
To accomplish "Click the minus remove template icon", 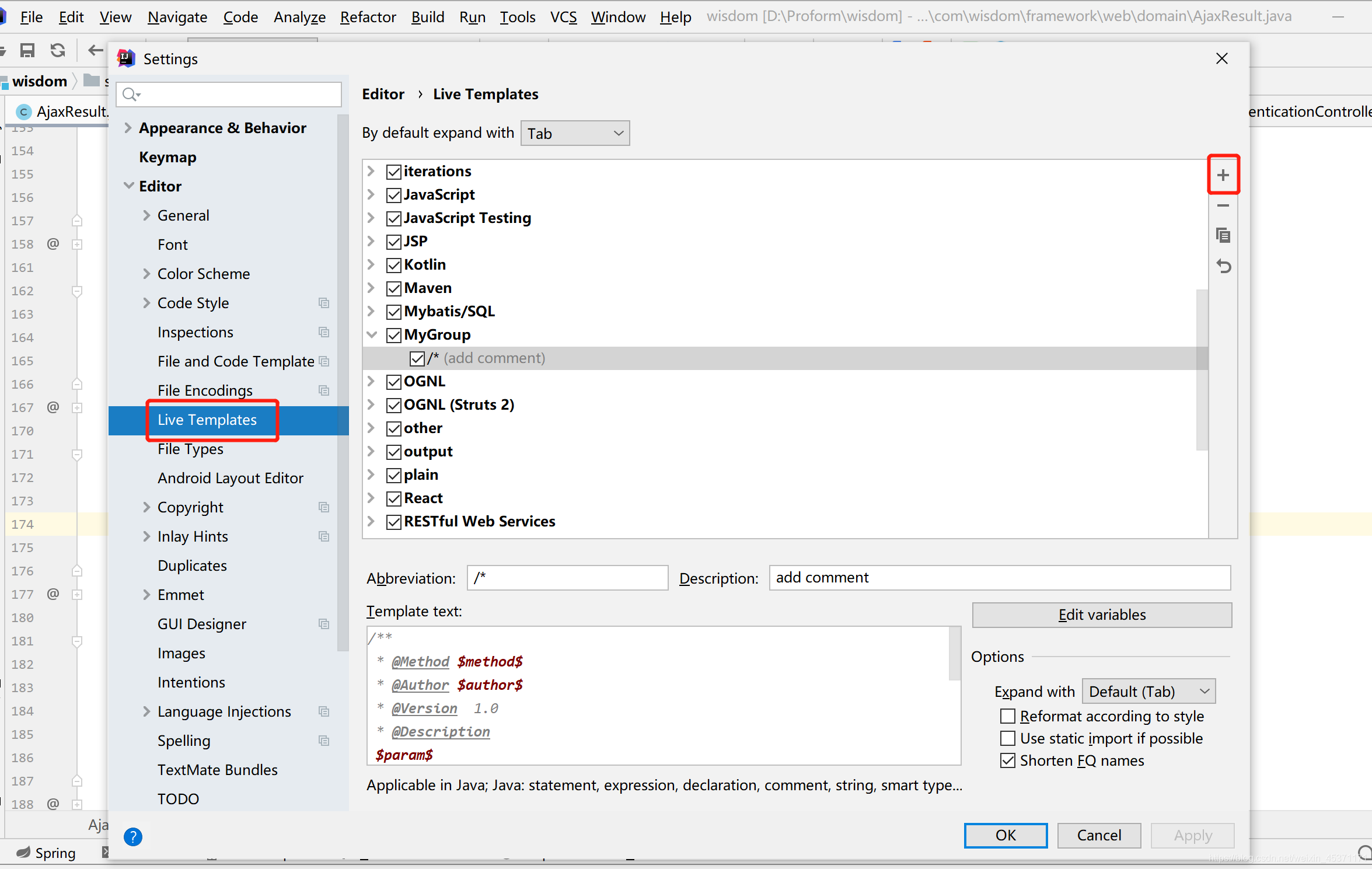I will click(1223, 205).
